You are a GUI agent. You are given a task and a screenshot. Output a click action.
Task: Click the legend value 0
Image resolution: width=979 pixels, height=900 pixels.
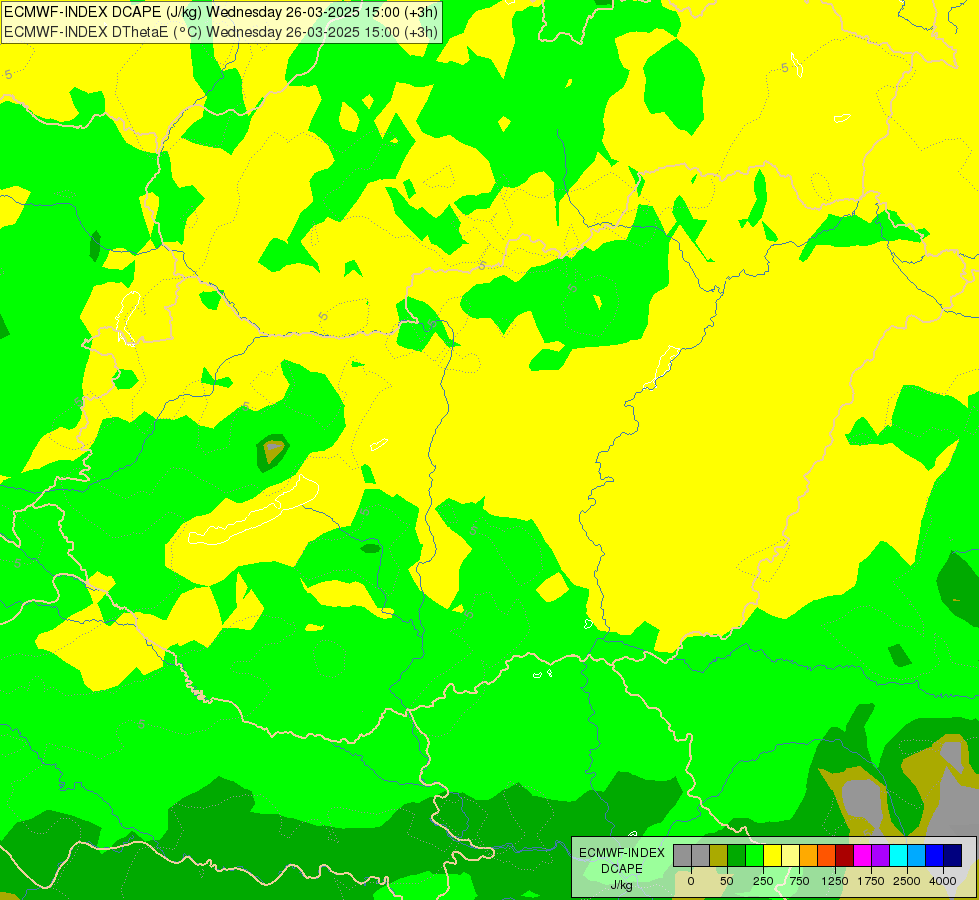pyautogui.click(x=691, y=881)
